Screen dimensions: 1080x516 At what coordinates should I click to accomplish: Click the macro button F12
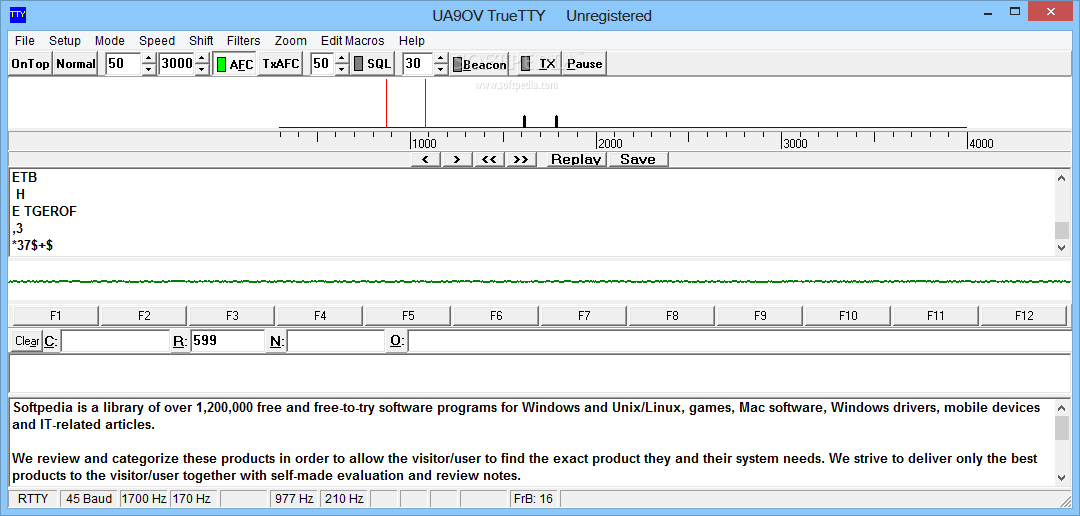point(1024,316)
